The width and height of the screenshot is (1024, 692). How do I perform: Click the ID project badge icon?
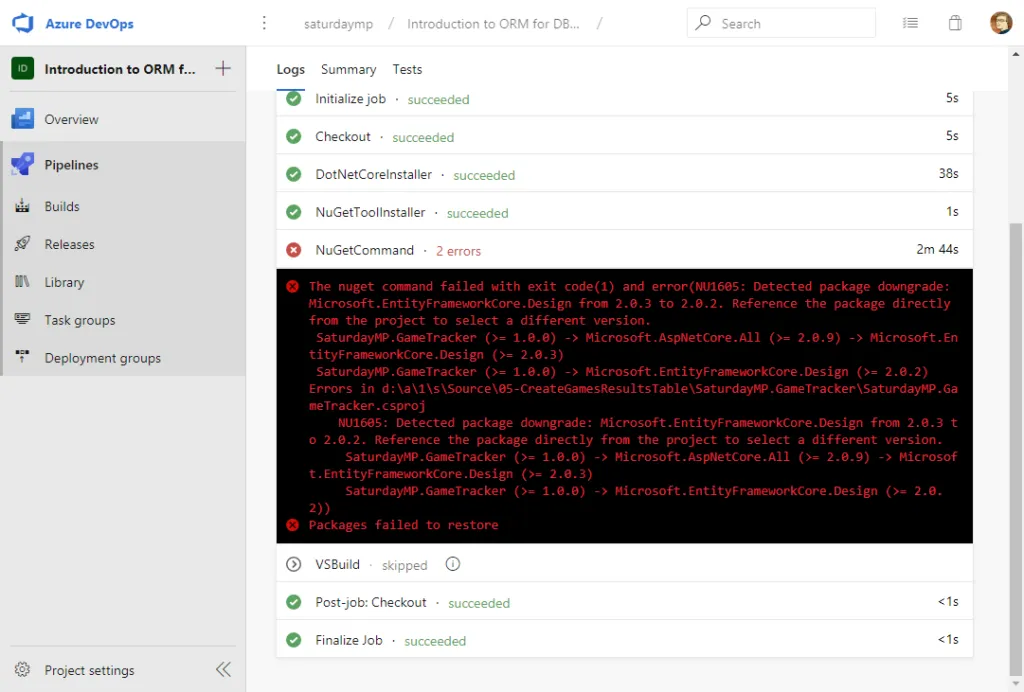point(22,68)
